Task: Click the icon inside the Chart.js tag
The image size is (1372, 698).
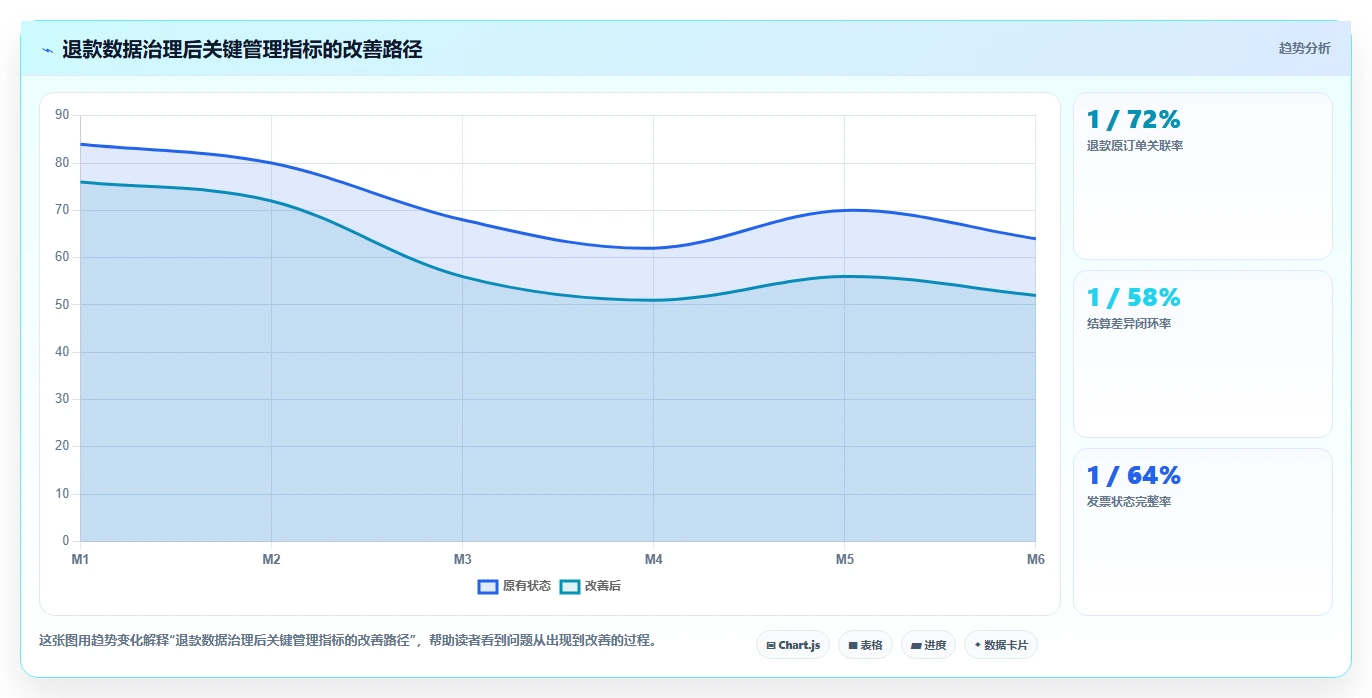Action: (x=770, y=645)
